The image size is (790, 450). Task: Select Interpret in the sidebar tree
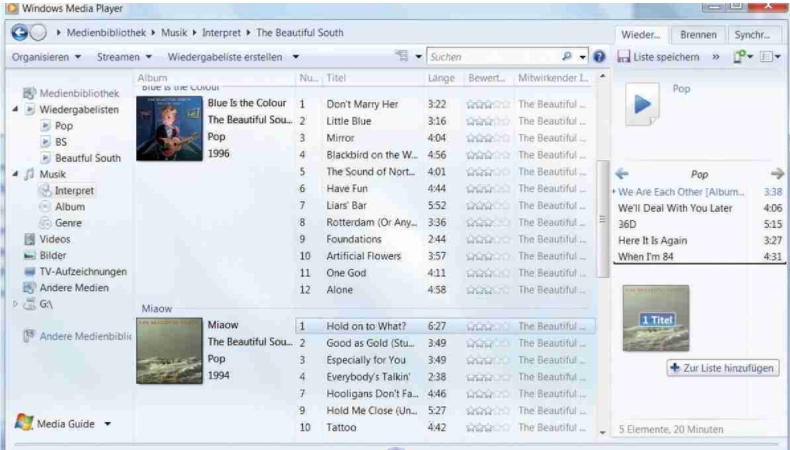point(74,190)
